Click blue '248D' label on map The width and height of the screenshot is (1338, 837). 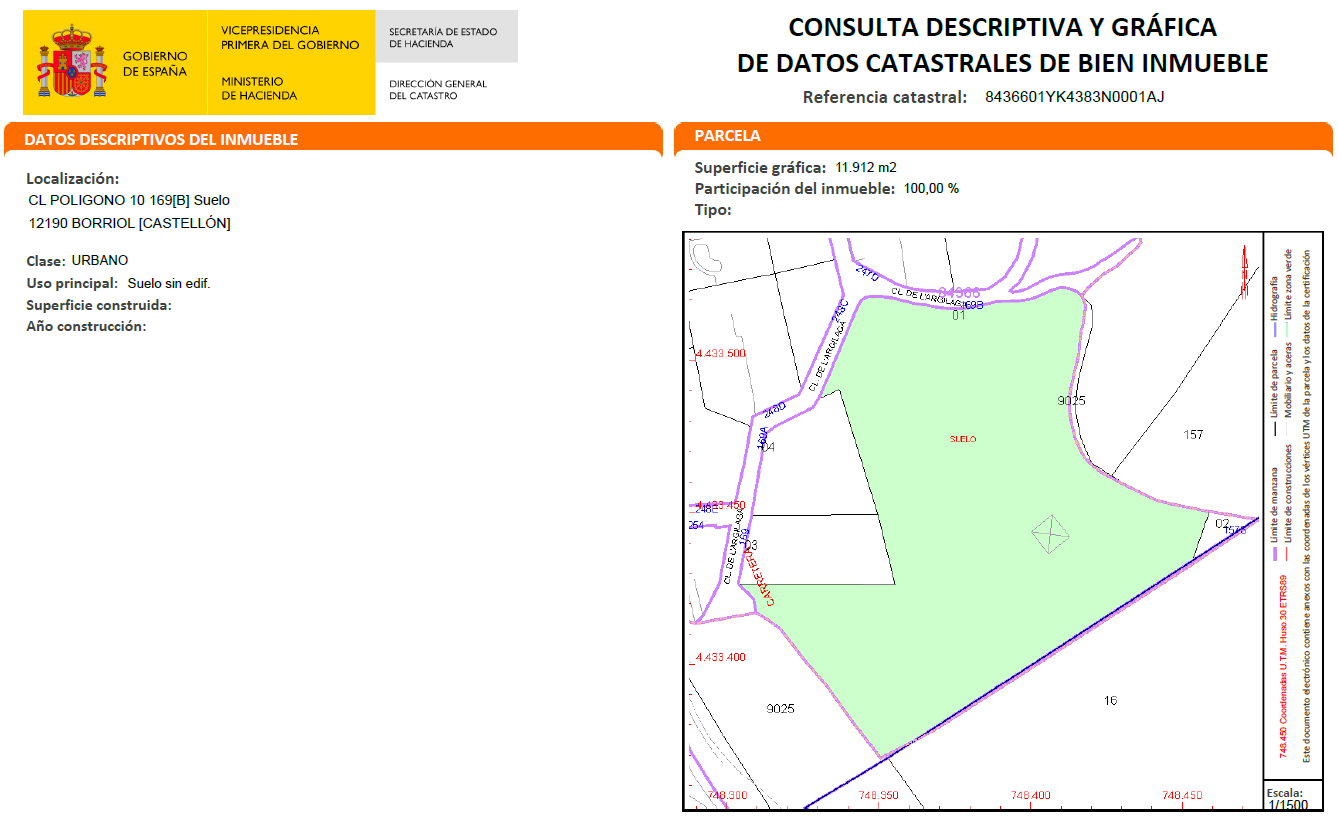pyautogui.click(x=774, y=408)
